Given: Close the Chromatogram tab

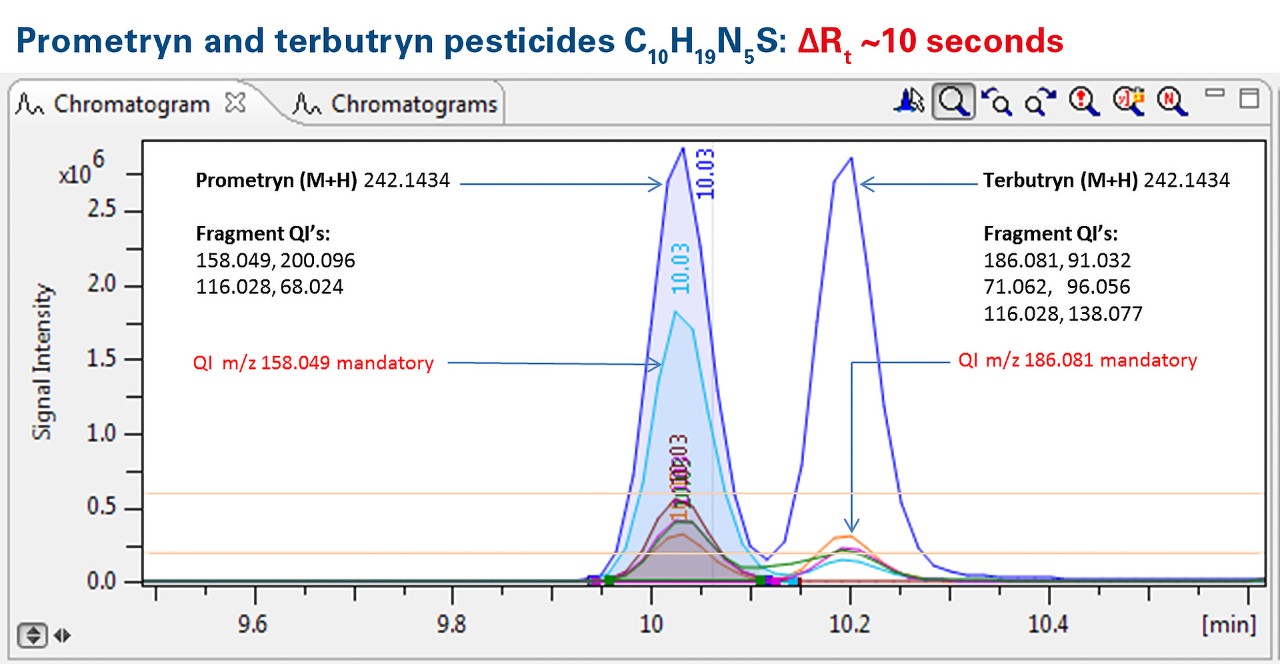Looking at the screenshot, I should pyautogui.click(x=233, y=102).
